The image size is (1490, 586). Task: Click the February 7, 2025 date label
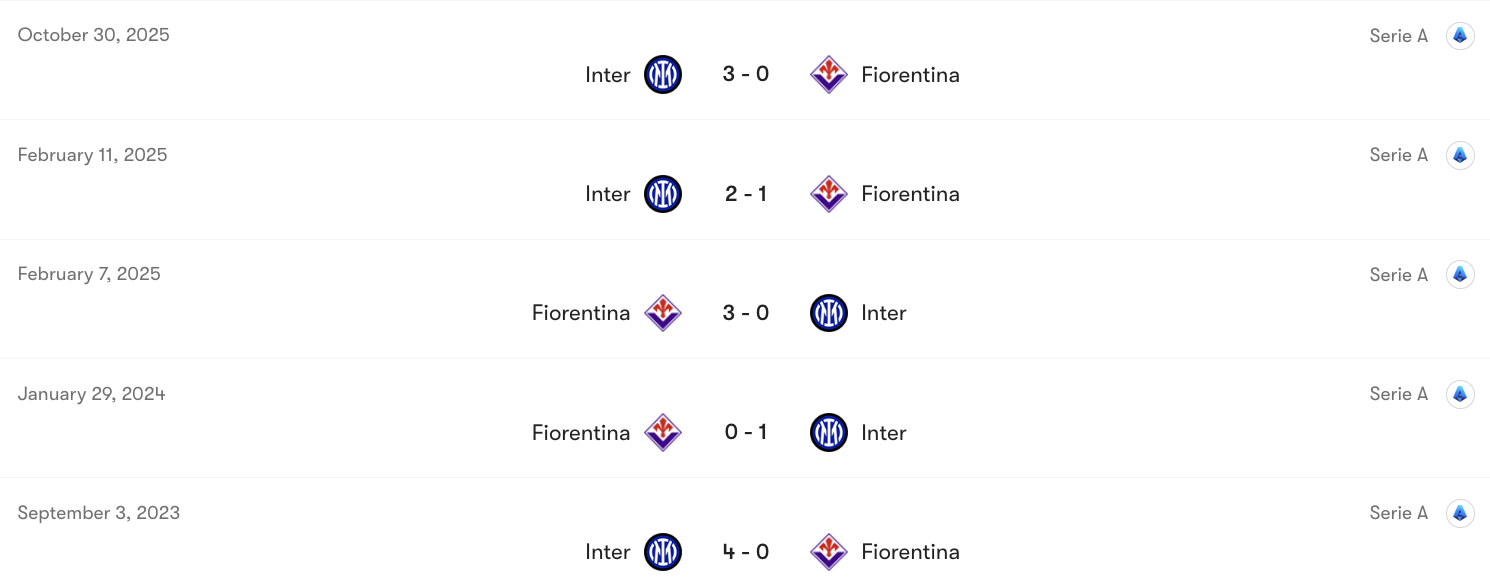click(x=89, y=273)
